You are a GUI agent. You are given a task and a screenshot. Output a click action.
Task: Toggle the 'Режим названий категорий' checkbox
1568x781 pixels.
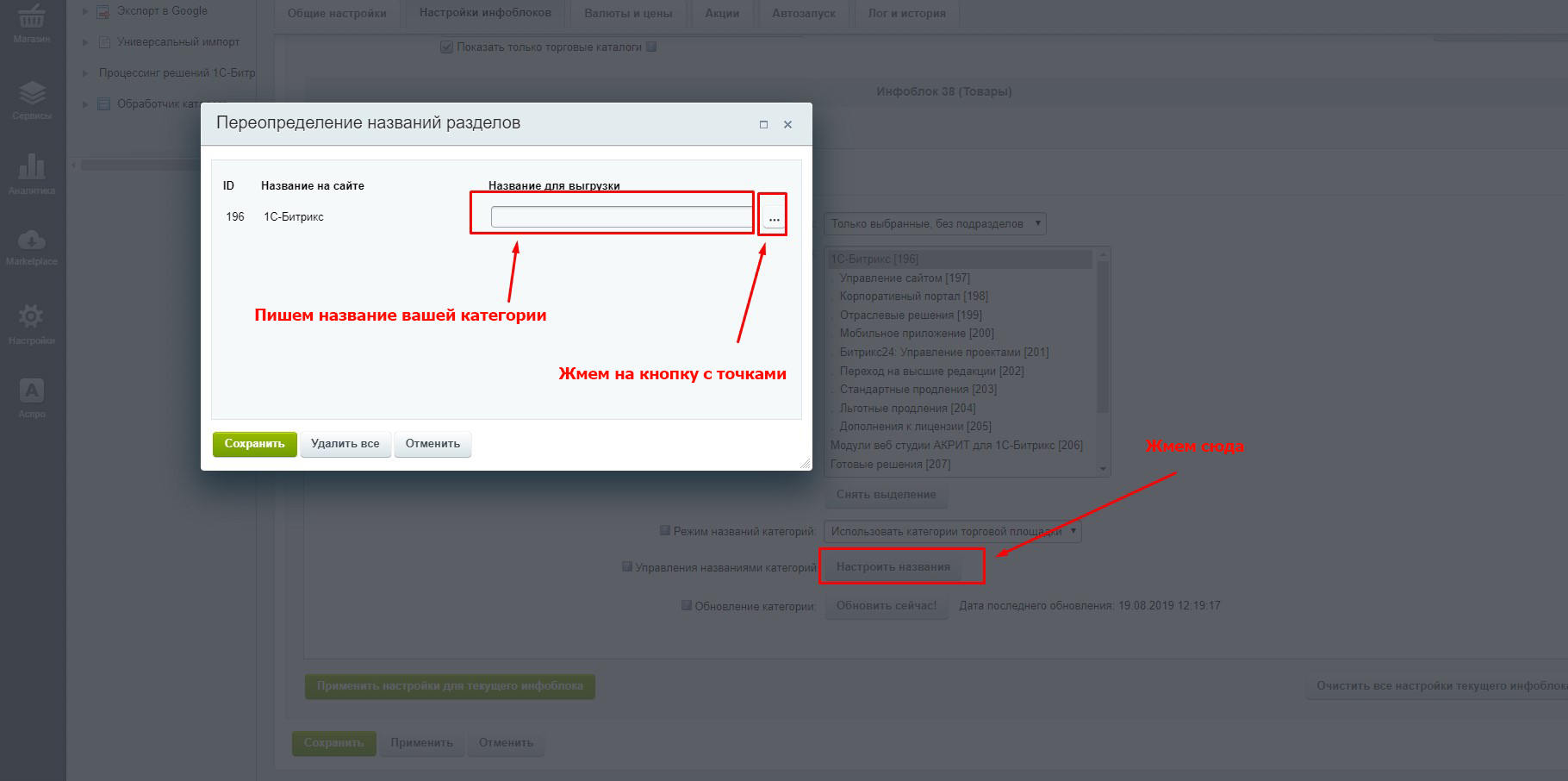[x=665, y=530]
